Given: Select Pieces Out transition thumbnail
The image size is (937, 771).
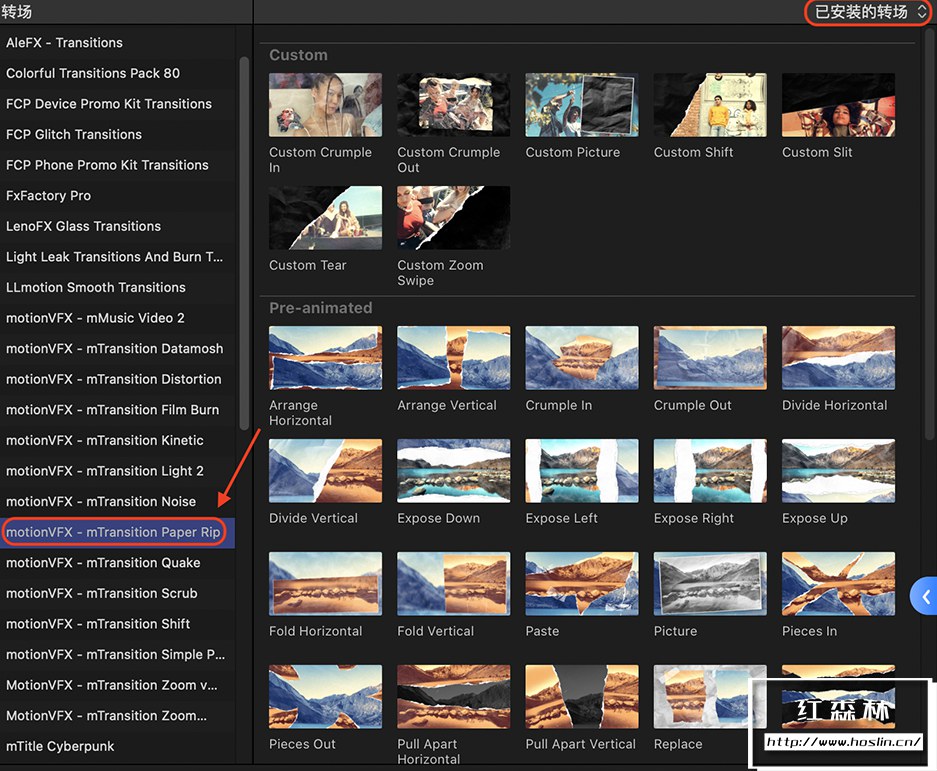Looking at the screenshot, I should [x=325, y=696].
